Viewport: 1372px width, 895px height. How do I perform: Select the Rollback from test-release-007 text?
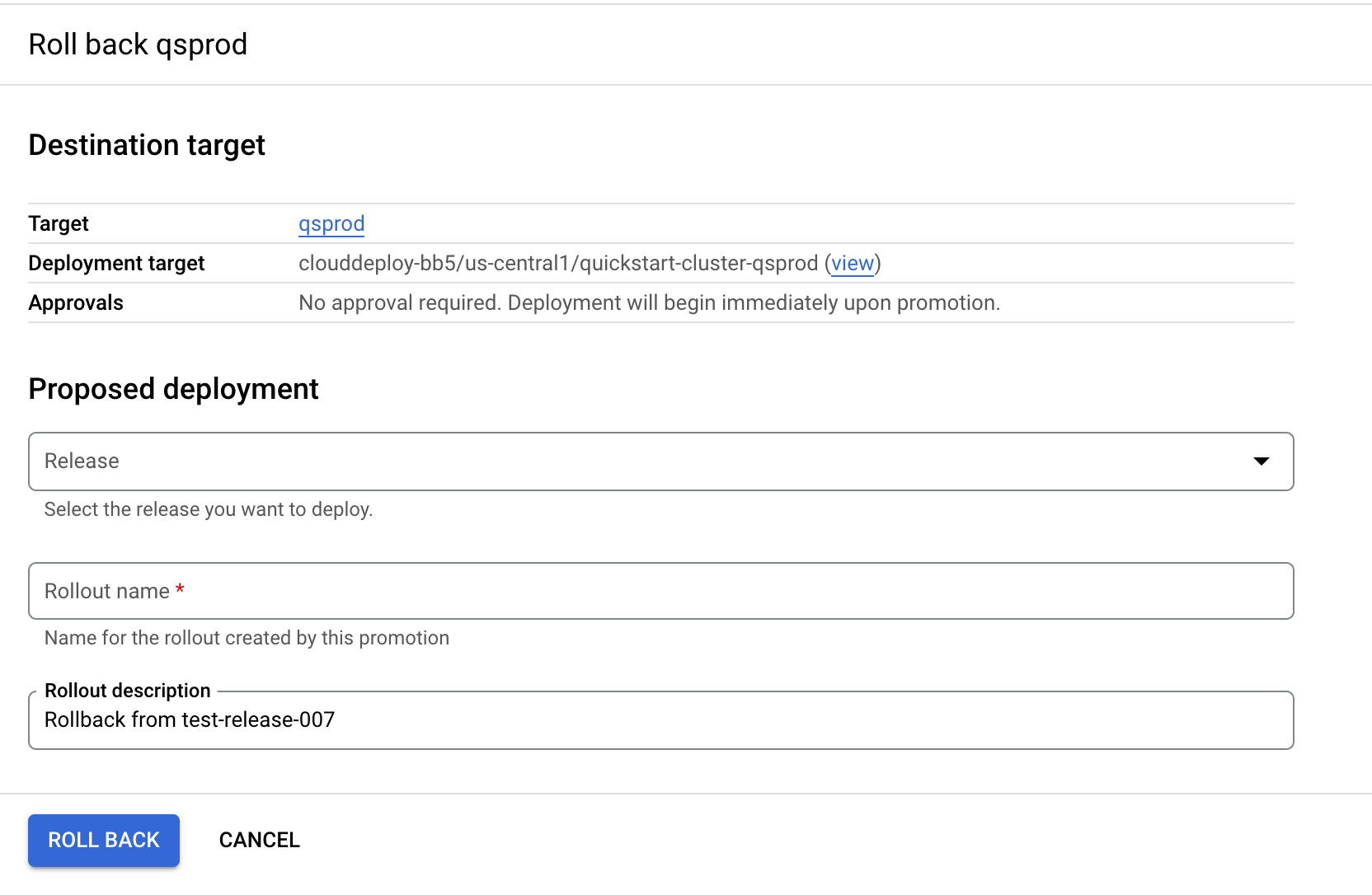pos(190,719)
